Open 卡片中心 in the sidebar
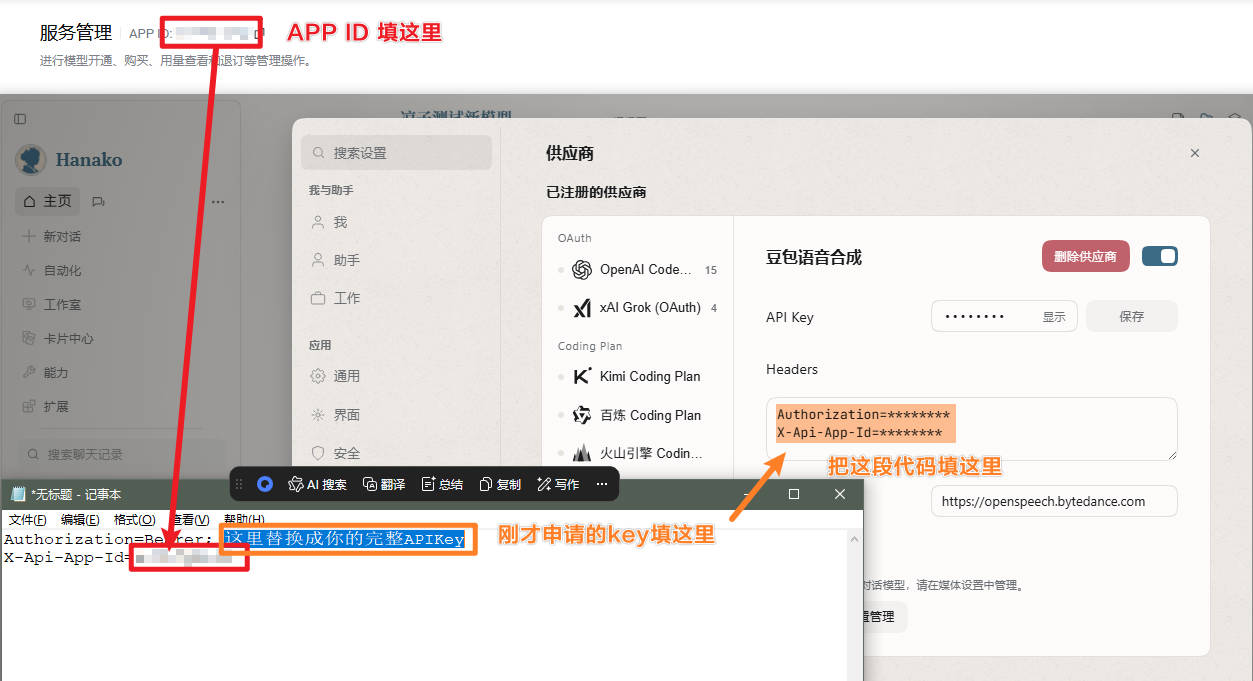 (x=58, y=338)
